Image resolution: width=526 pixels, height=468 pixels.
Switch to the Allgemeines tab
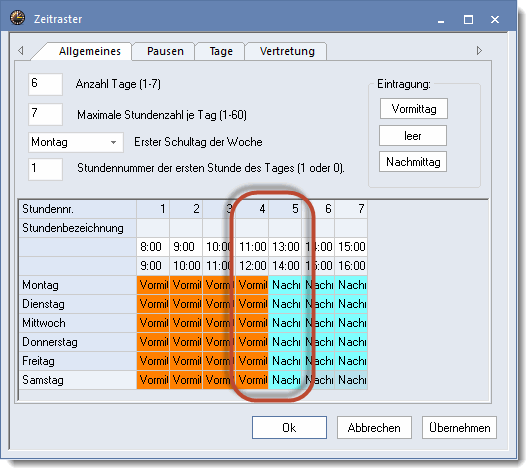click(x=90, y=51)
